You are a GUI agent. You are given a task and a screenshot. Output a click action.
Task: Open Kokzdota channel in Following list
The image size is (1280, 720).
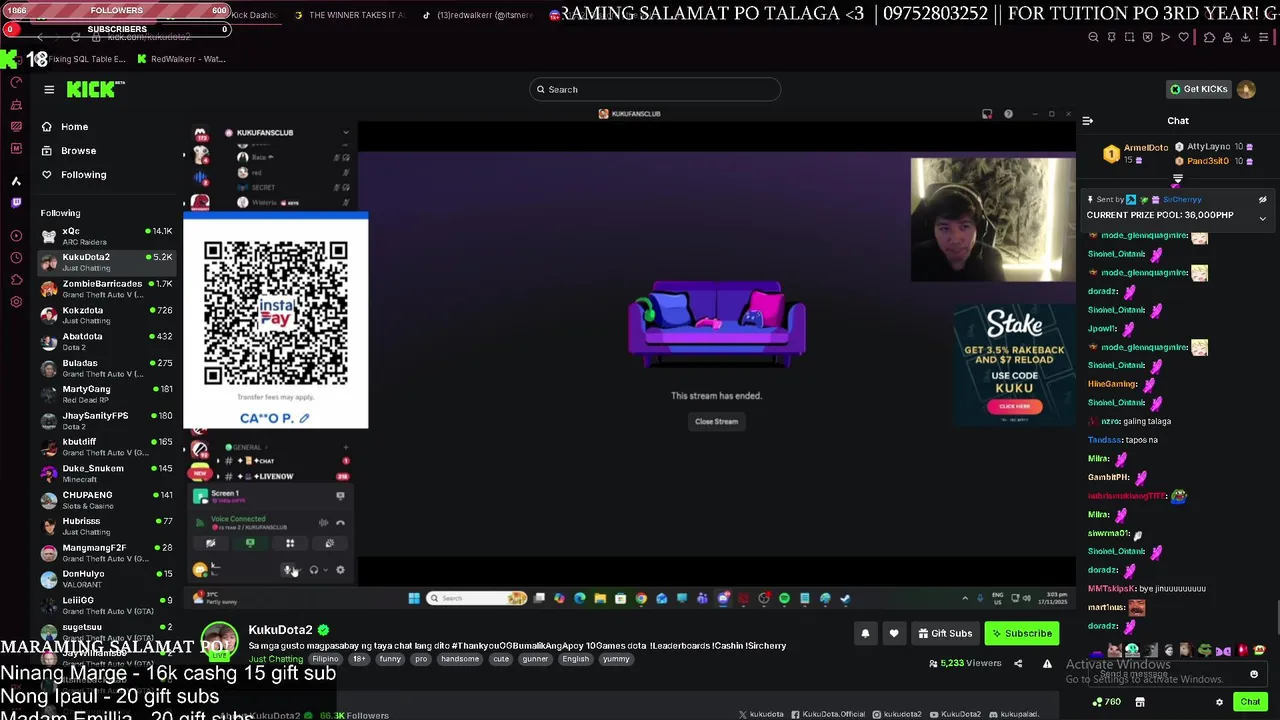[x=106, y=315]
